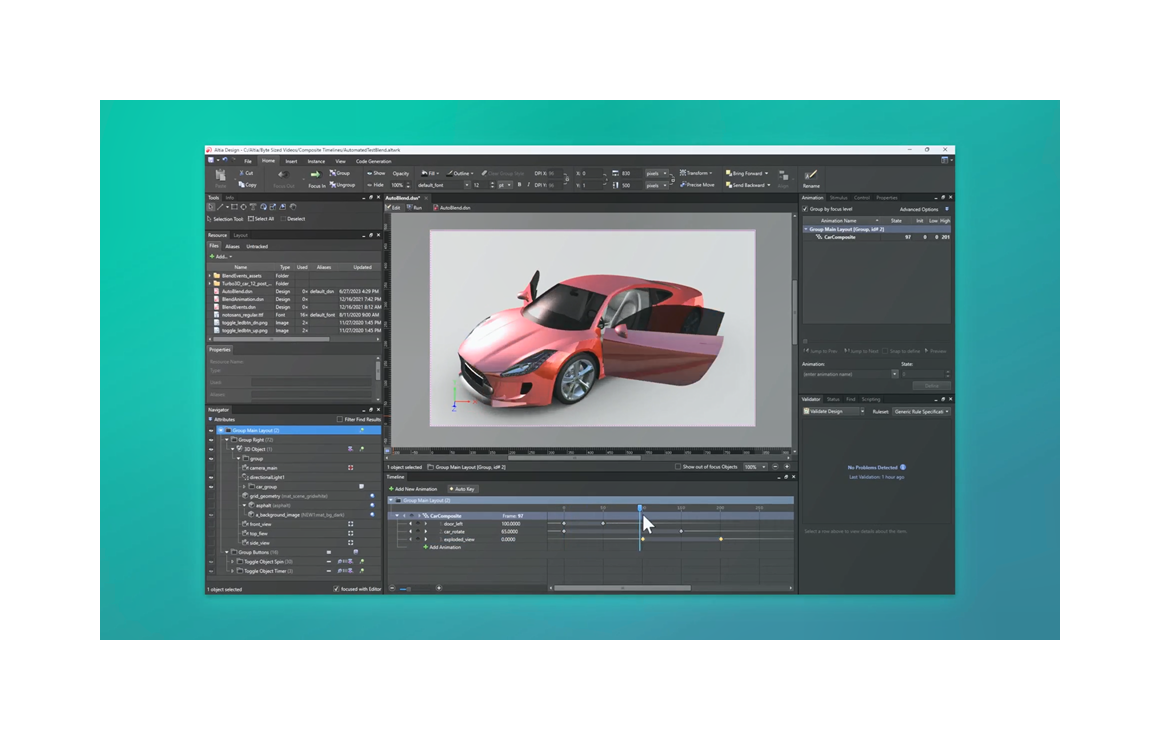Toggle Group by focus level checkbox
The image size is (1160, 740).
806,209
